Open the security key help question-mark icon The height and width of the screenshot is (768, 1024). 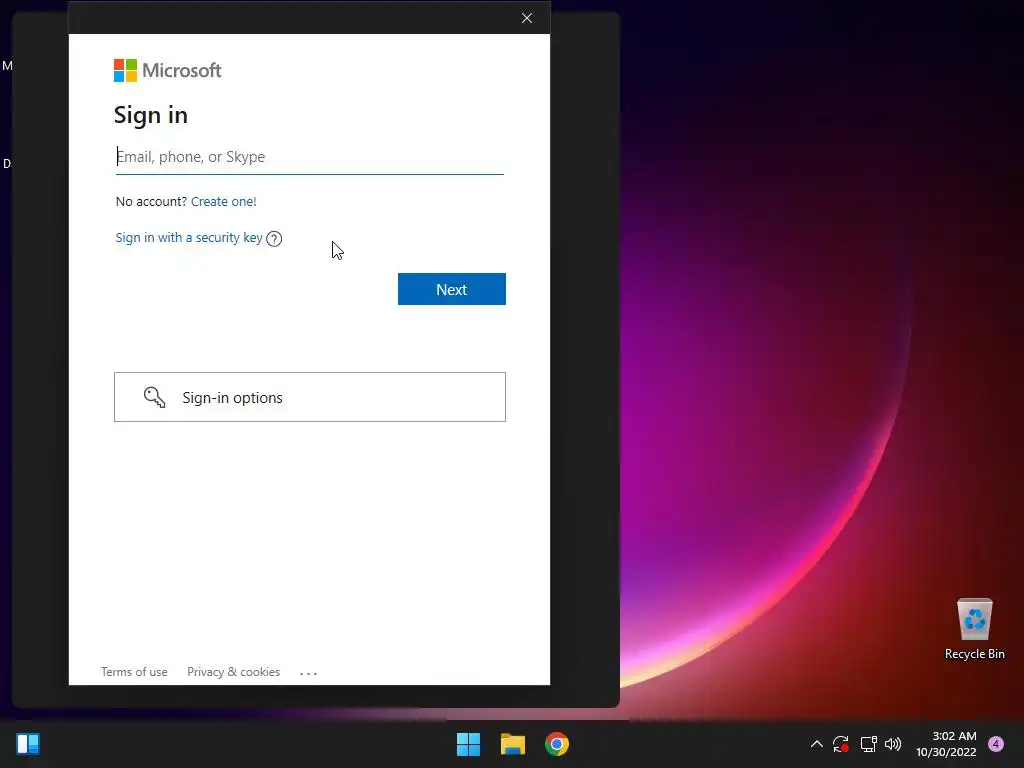tap(274, 239)
